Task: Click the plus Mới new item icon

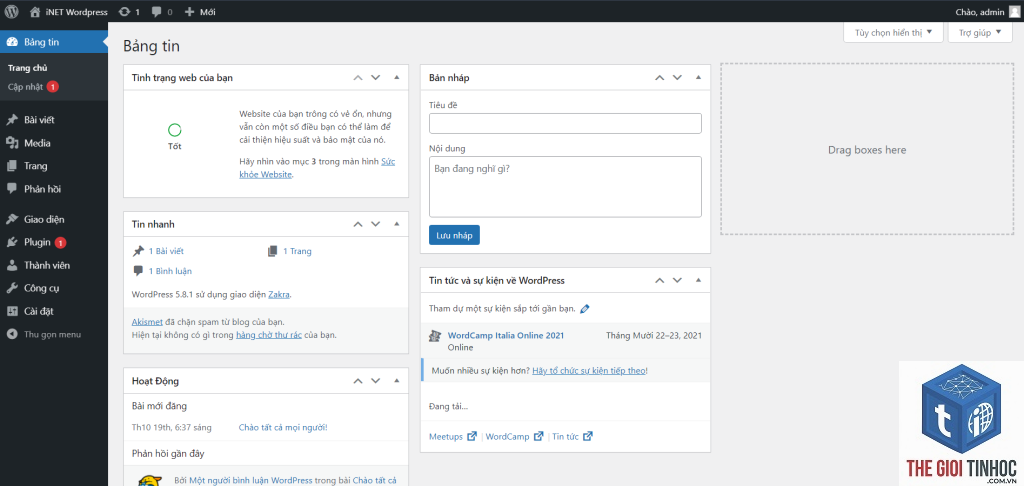Action: coord(189,12)
